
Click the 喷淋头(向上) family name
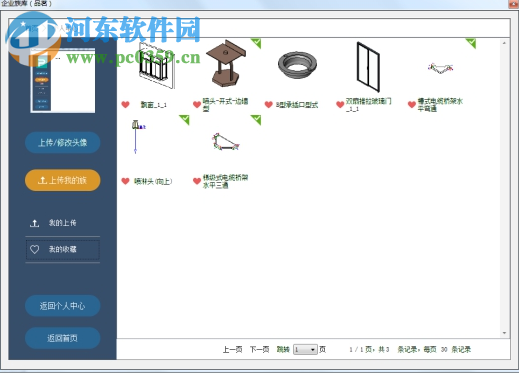[x=153, y=181]
